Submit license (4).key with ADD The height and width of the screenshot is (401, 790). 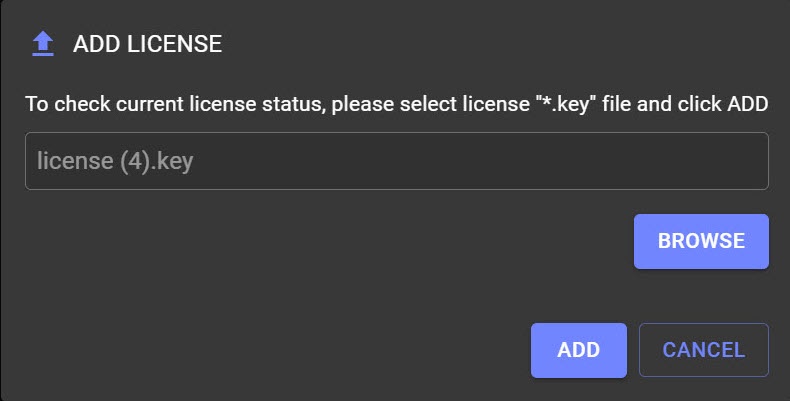pos(578,350)
